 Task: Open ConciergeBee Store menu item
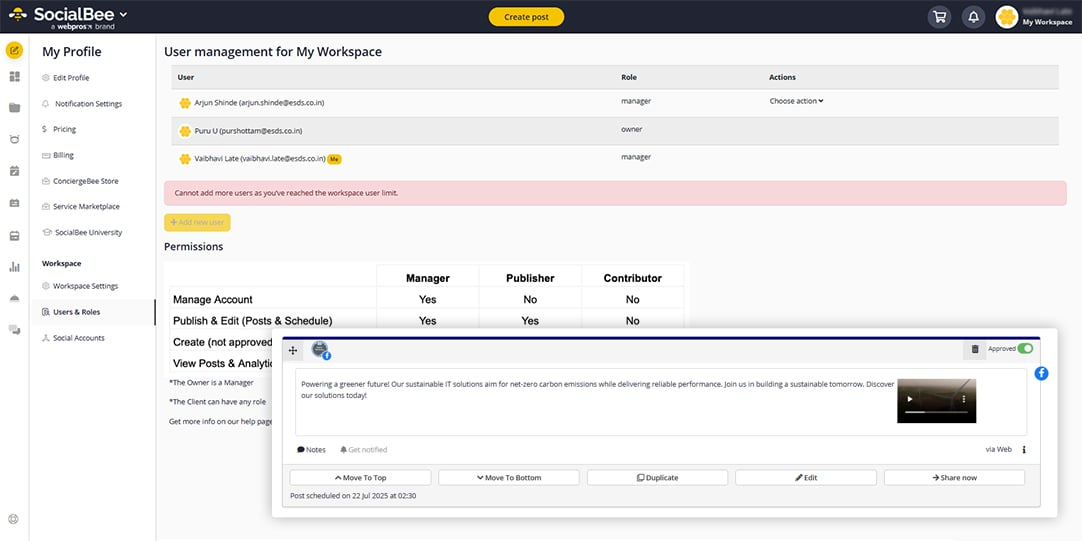pos(80,181)
